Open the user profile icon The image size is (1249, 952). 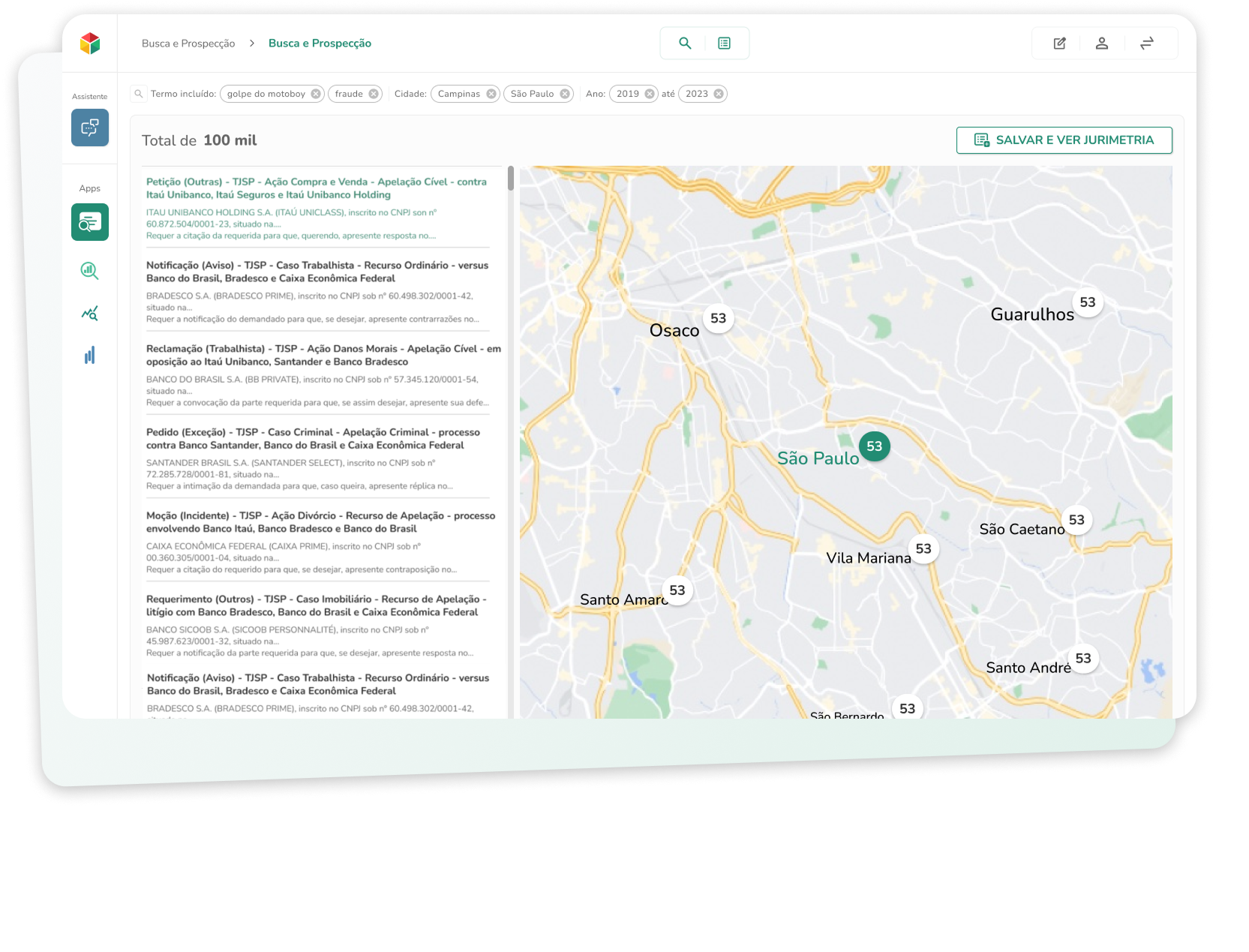click(1102, 44)
